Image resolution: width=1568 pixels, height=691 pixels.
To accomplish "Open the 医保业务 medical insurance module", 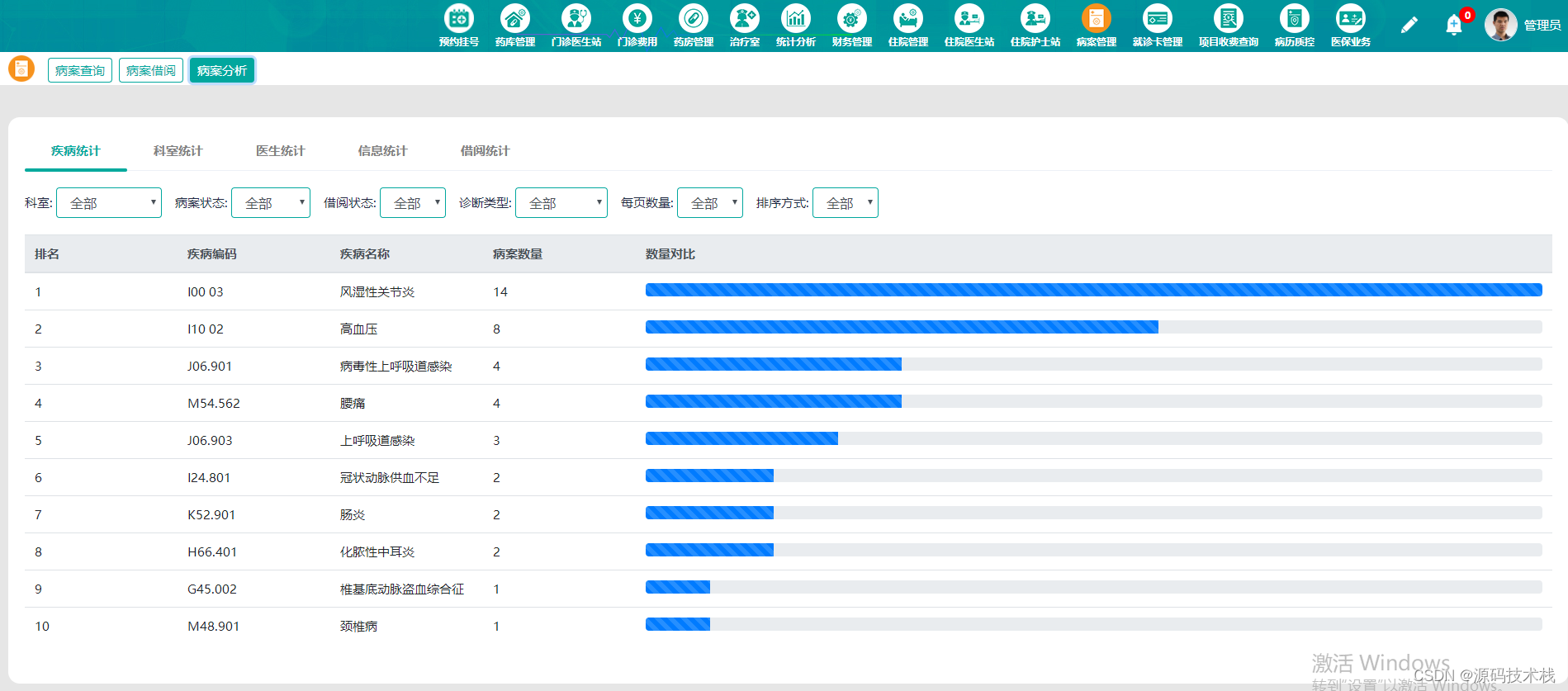I will (x=1351, y=26).
